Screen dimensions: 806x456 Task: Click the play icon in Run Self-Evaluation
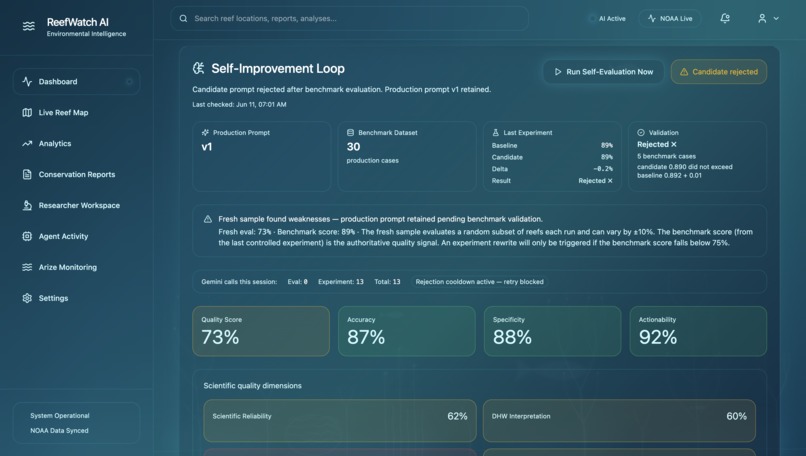558,72
